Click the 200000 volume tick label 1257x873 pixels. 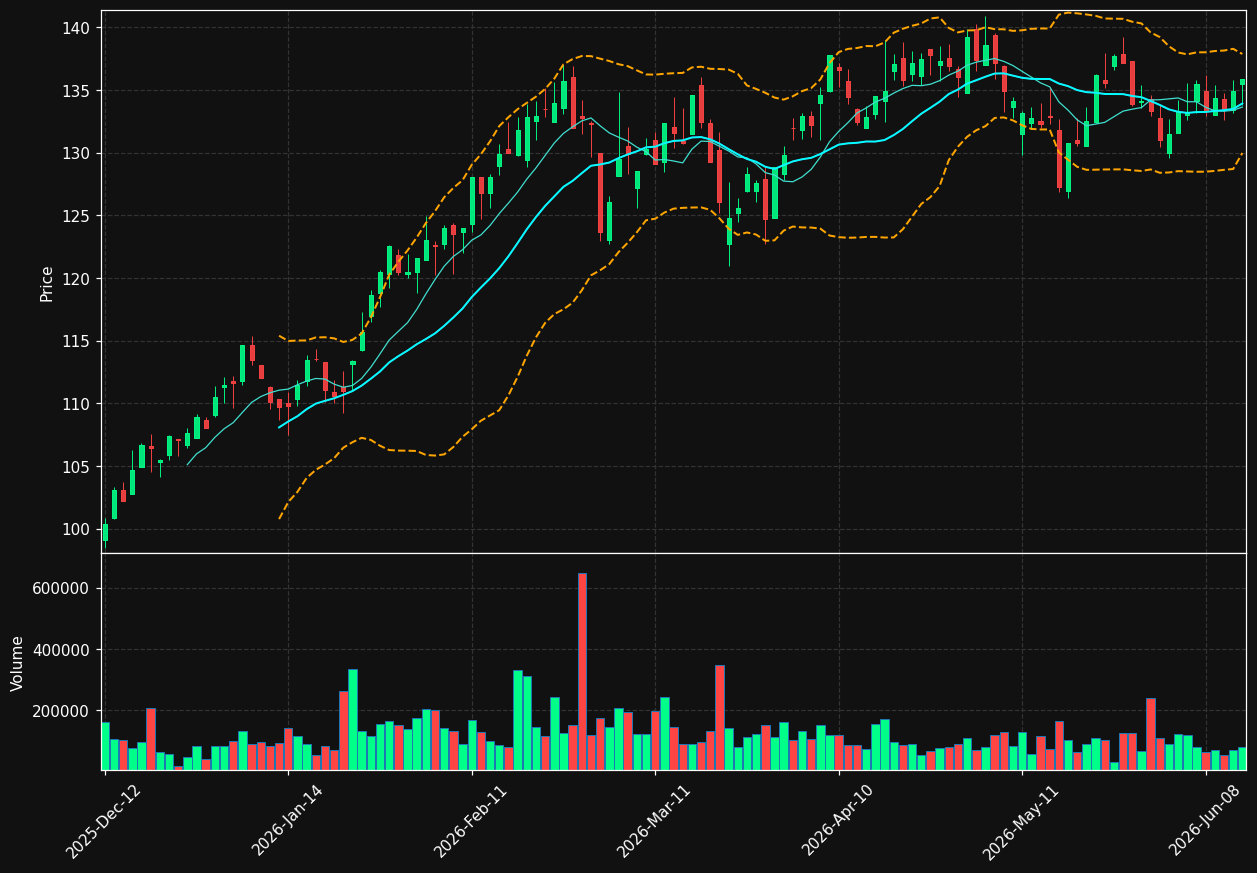(x=62, y=711)
